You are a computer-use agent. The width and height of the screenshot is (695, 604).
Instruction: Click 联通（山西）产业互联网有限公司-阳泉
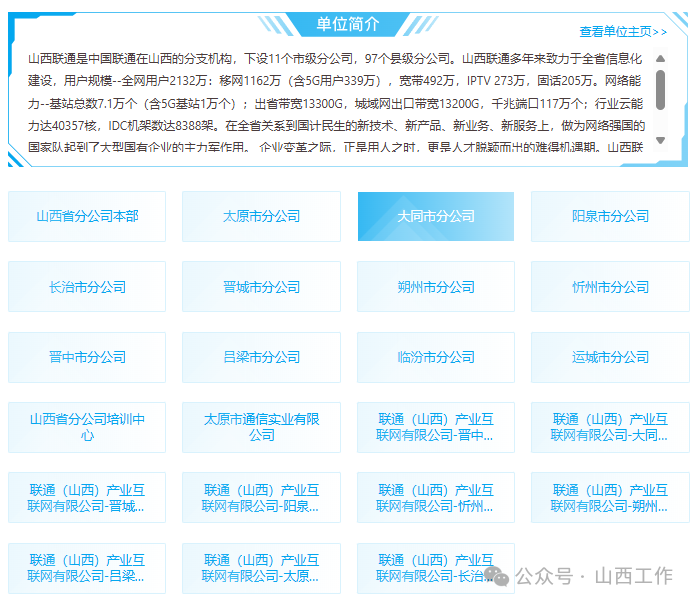pos(262,498)
